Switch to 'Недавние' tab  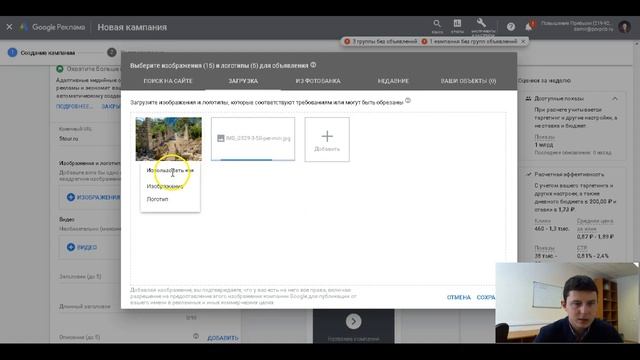[393, 81]
